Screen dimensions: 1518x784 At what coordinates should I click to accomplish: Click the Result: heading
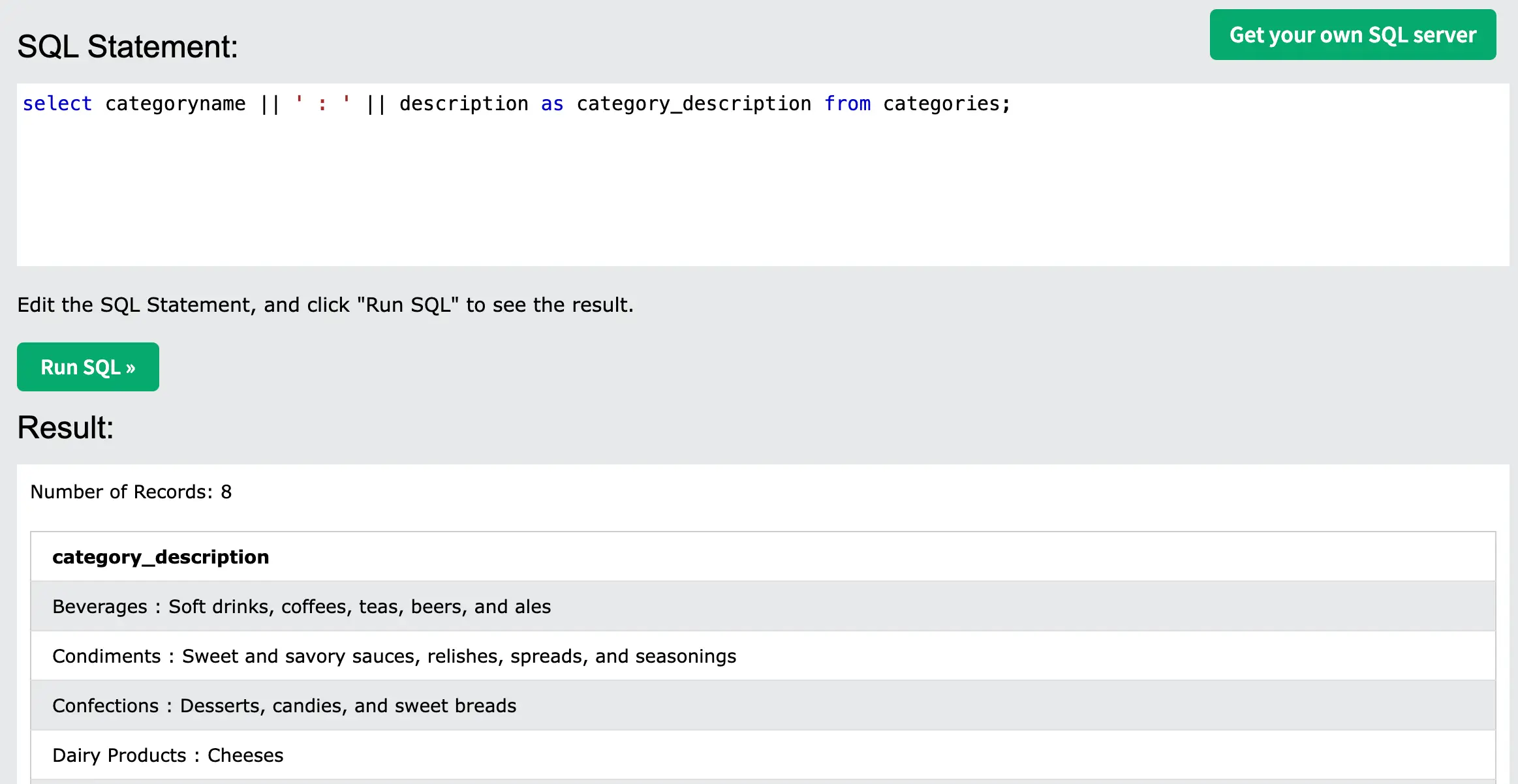tap(65, 428)
